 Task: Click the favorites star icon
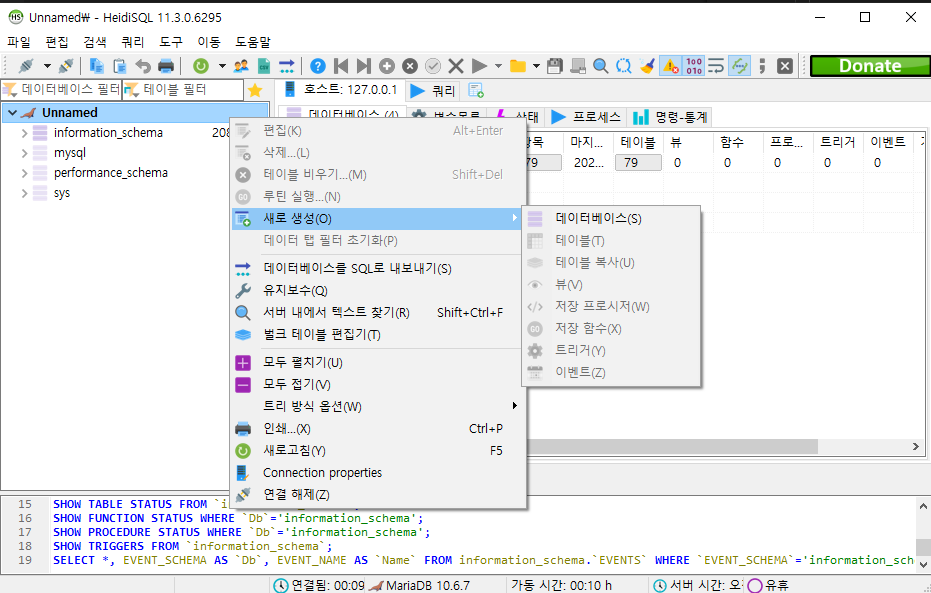click(x=255, y=90)
